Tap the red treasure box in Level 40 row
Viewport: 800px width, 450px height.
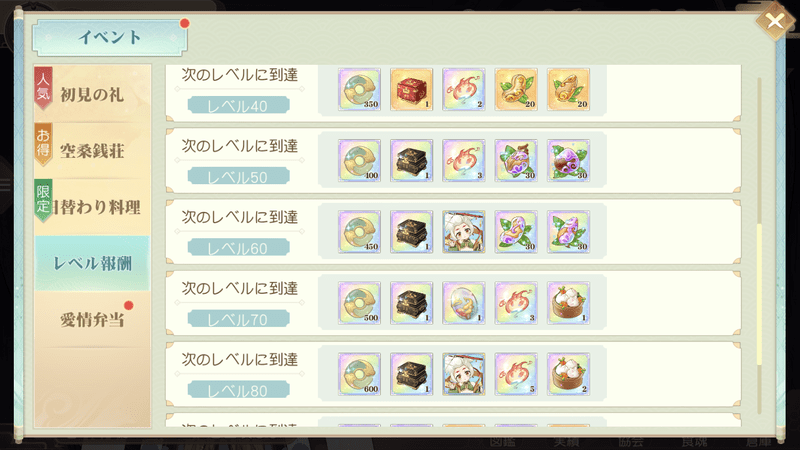click(x=411, y=90)
